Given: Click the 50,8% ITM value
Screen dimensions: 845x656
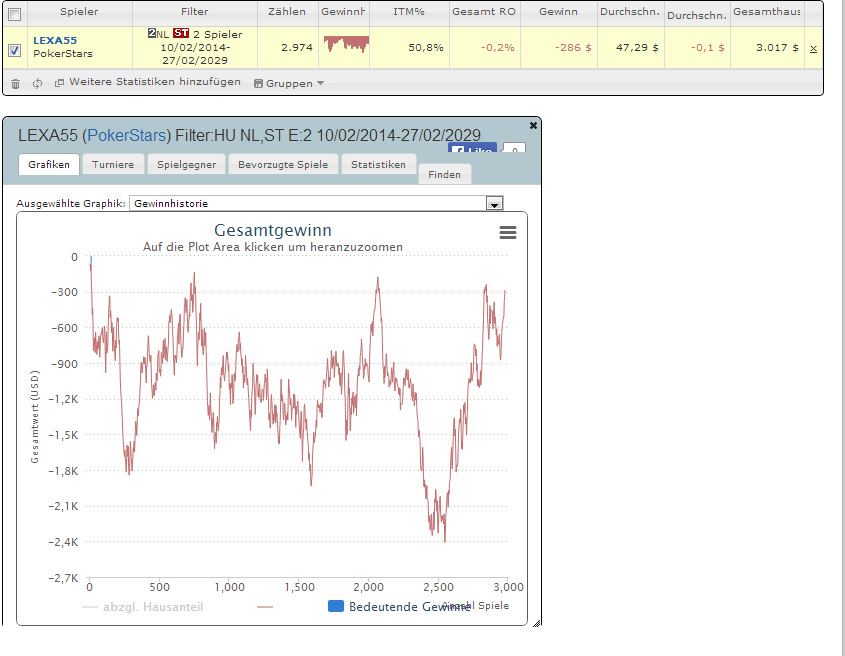Looking at the screenshot, I should tap(426, 48).
